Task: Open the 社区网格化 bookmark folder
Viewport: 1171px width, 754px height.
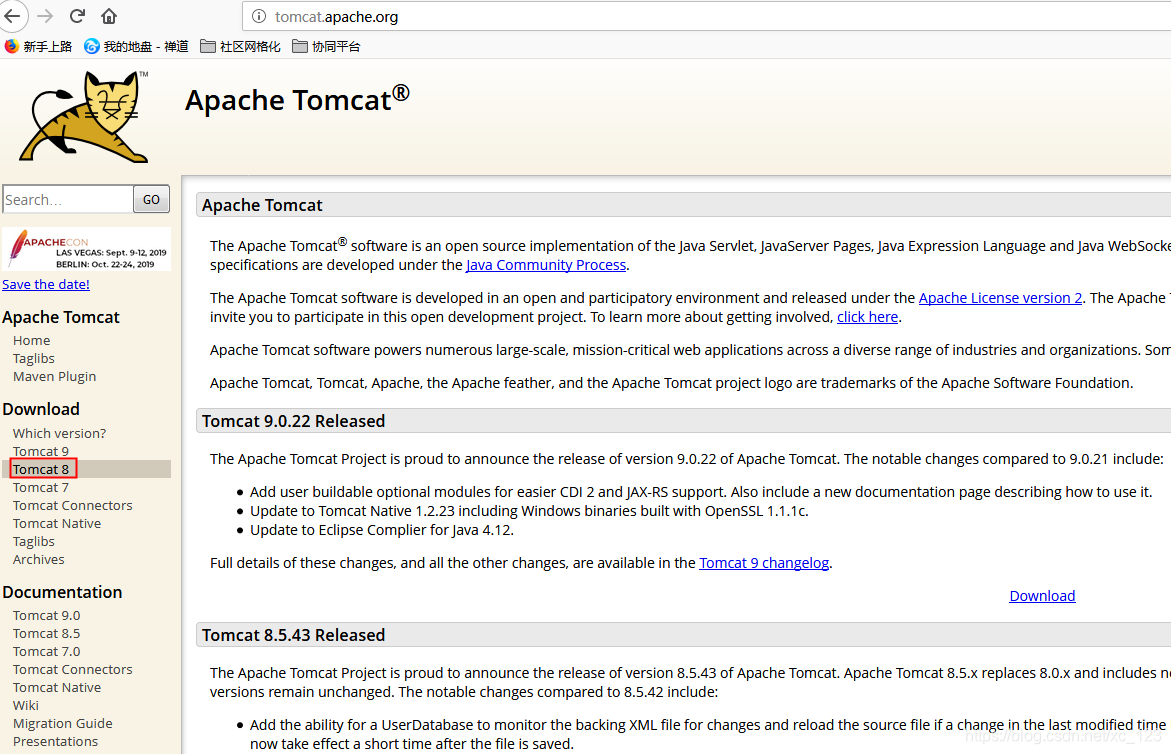Action: (x=240, y=46)
